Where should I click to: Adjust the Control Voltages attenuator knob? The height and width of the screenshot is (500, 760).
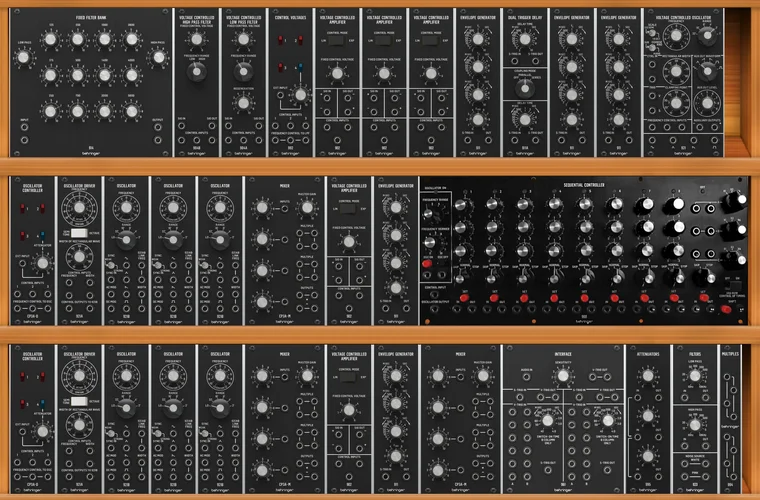(x=301, y=95)
